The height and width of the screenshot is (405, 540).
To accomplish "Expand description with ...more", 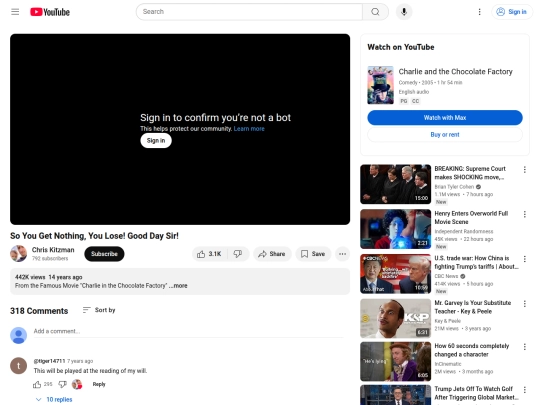I will click(178, 286).
